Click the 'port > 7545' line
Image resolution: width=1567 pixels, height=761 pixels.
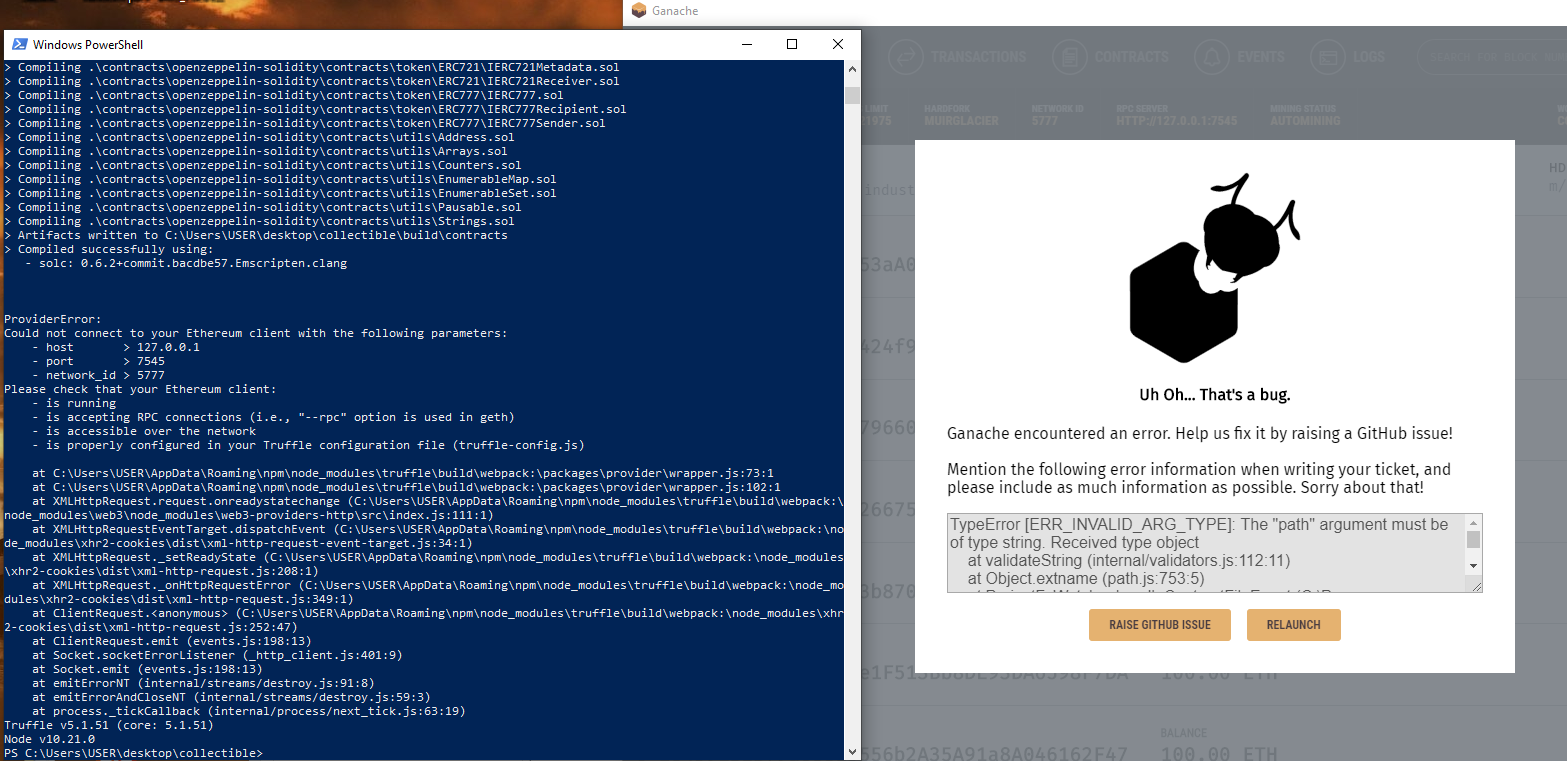[x=98, y=361]
